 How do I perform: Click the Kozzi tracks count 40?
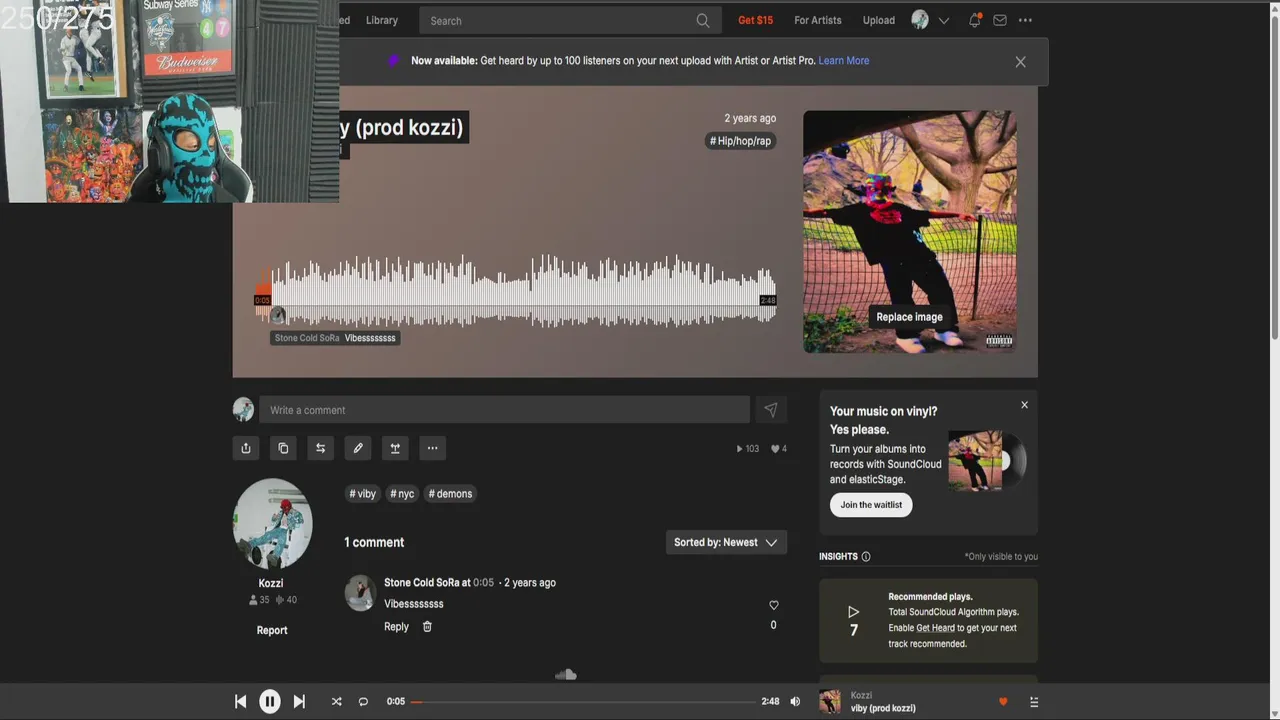tap(286, 600)
